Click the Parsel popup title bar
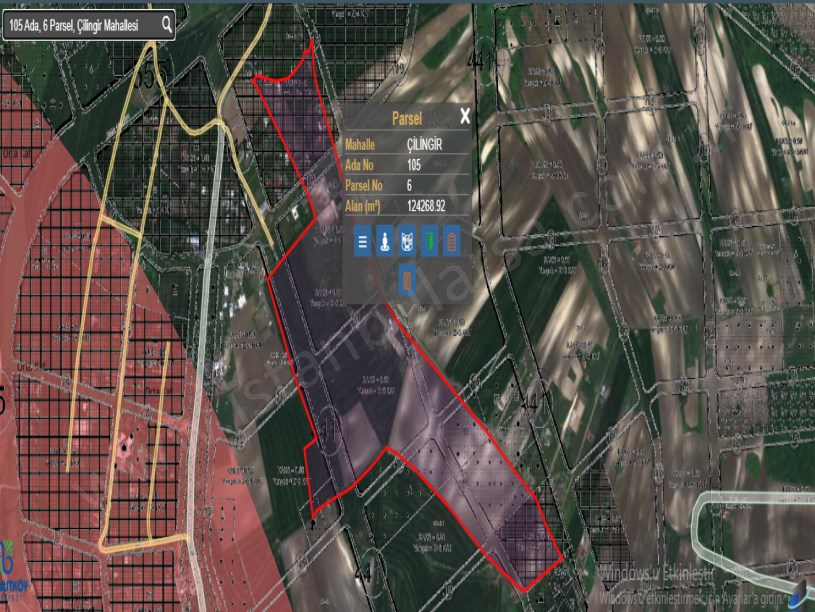Image resolution: width=815 pixels, height=612 pixels. point(408,117)
